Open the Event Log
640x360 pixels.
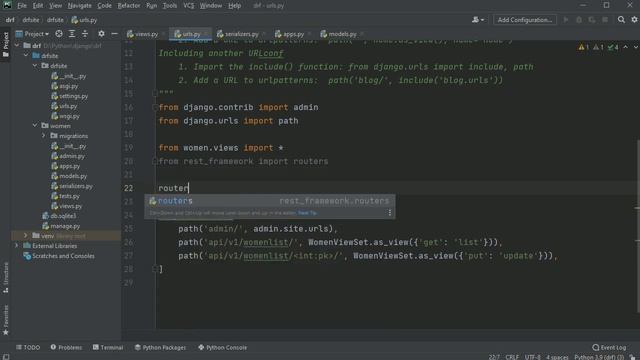(x=609, y=347)
